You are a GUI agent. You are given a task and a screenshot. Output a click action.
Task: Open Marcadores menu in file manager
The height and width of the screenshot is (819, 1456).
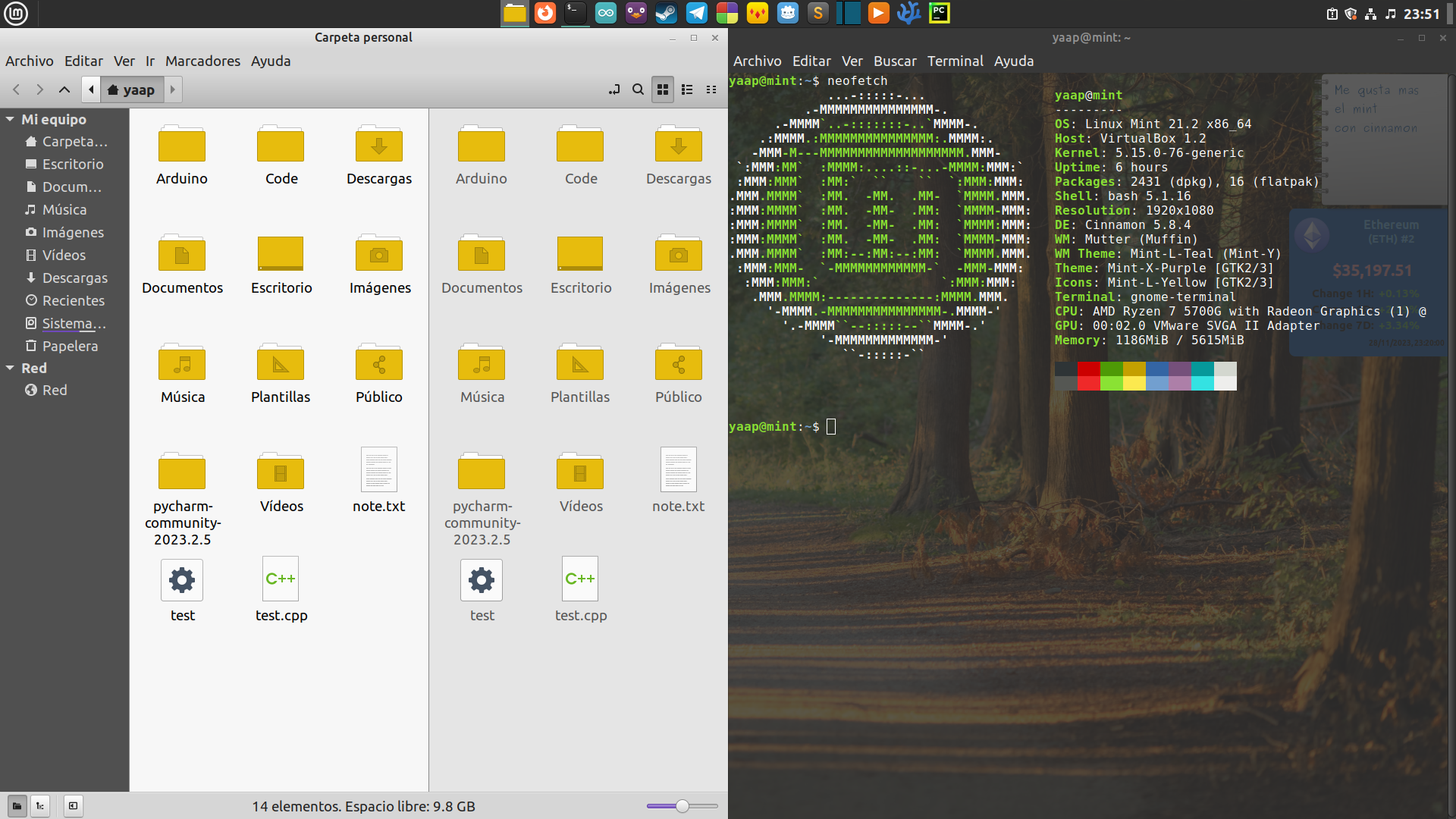coord(202,61)
